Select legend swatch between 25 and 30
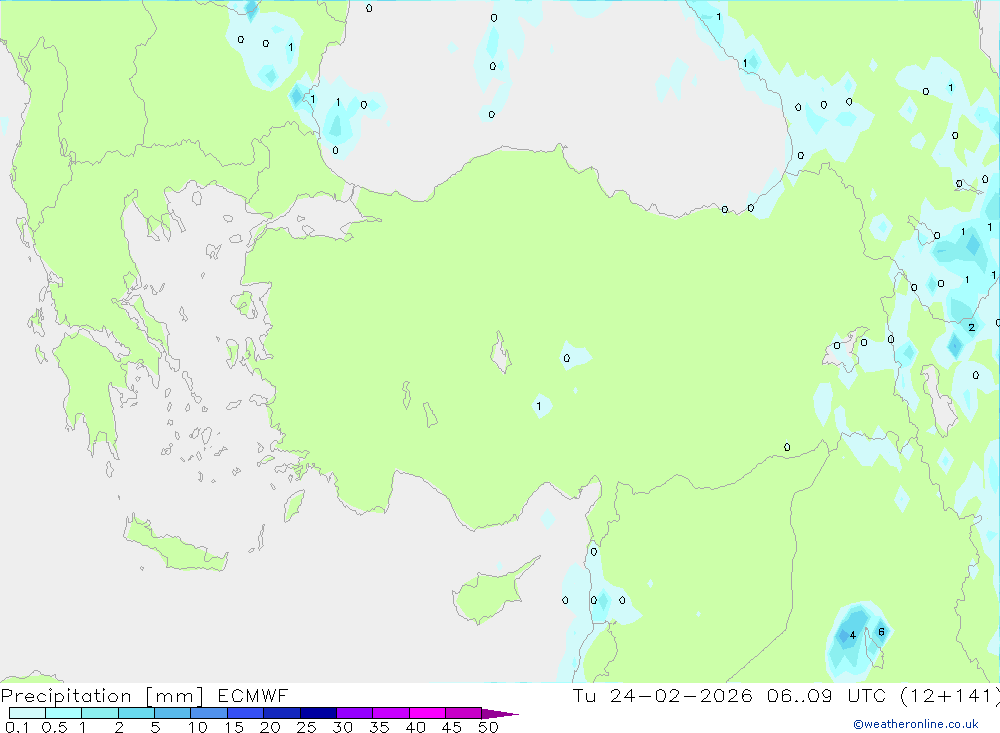 pos(318,713)
